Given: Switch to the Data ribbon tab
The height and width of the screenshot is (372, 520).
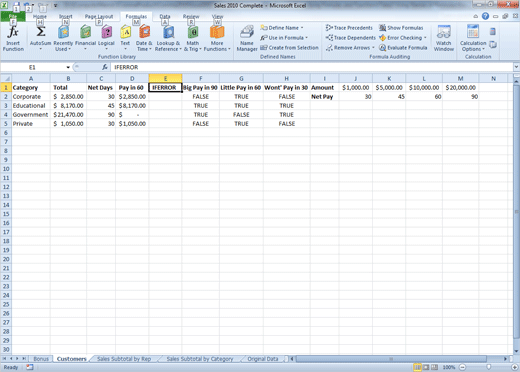Looking at the screenshot, I should pyautogui.click(x=165, y=16).
